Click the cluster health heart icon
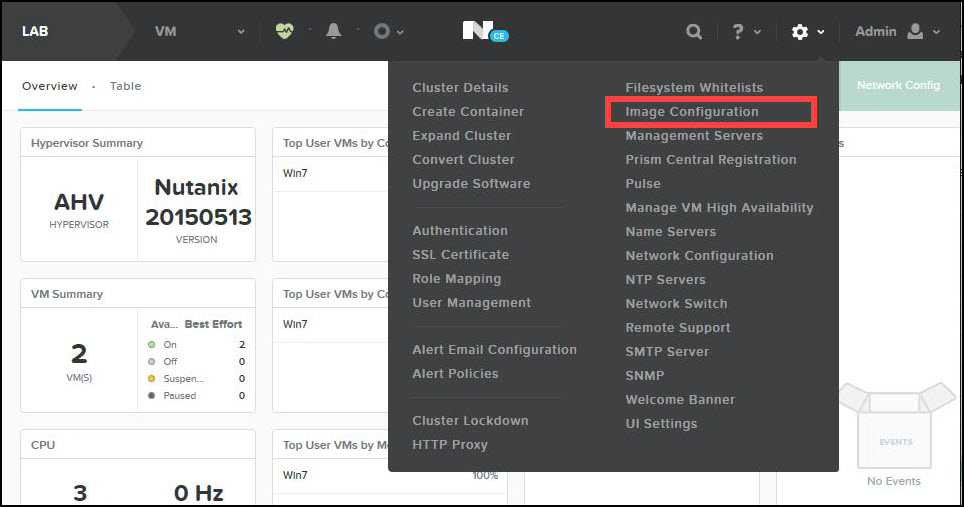964x507 pixels. (x=284, y=31)
